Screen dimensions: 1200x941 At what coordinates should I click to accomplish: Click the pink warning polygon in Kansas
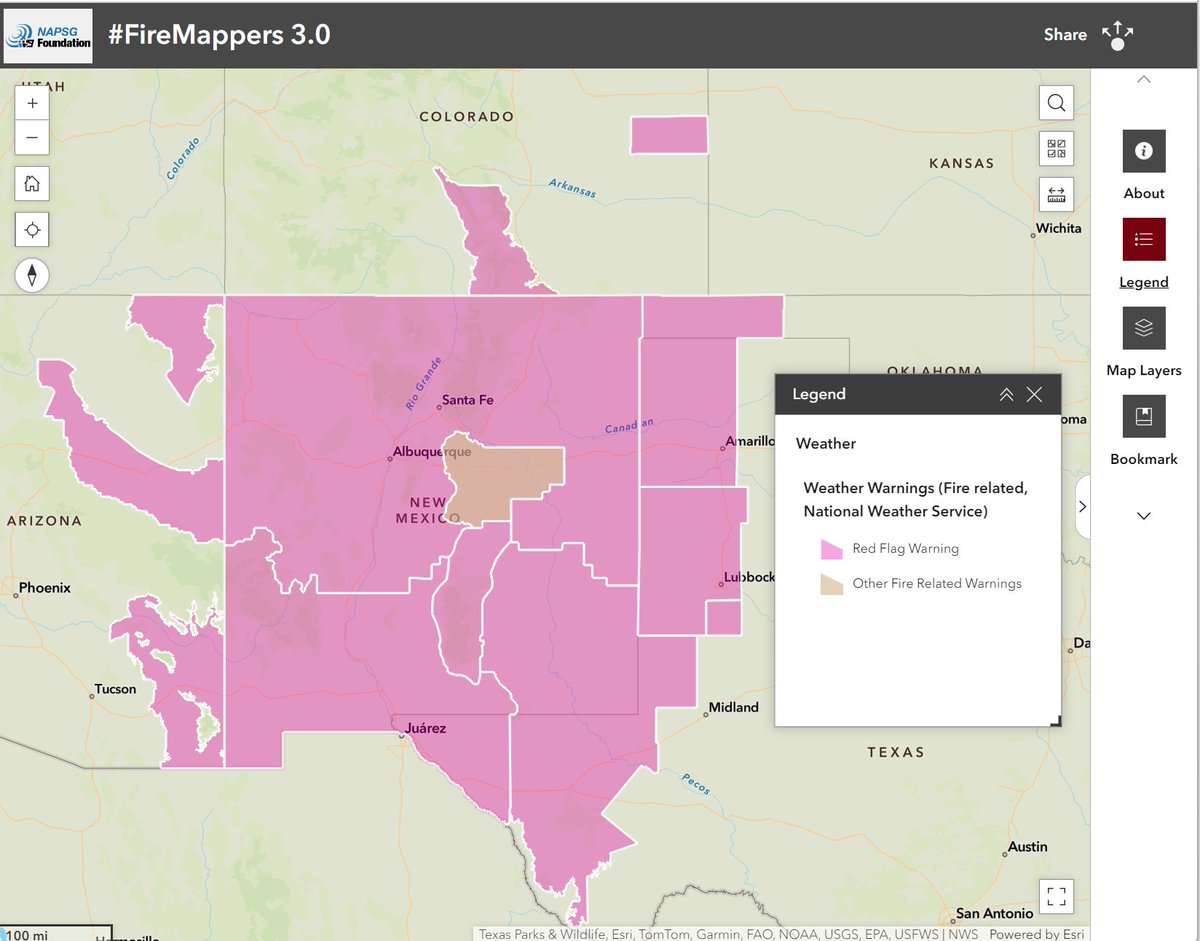[x=669, y=134]
